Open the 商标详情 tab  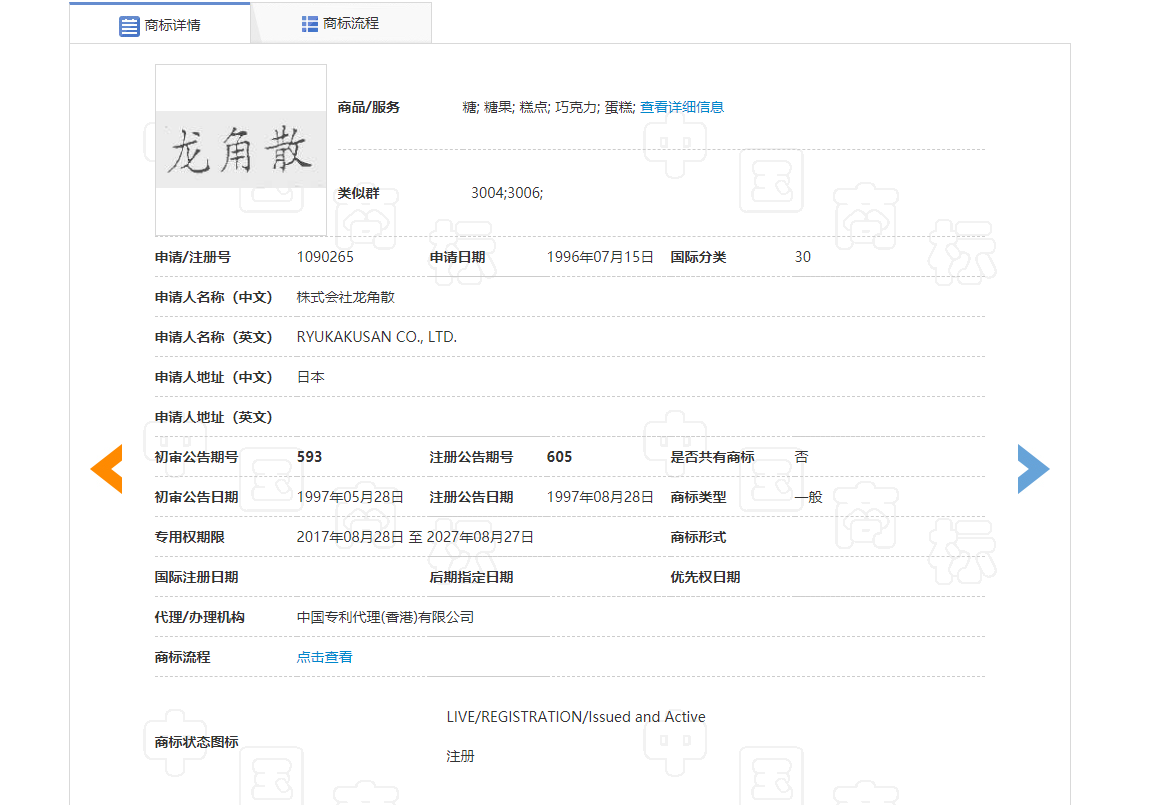click(160, 24)
